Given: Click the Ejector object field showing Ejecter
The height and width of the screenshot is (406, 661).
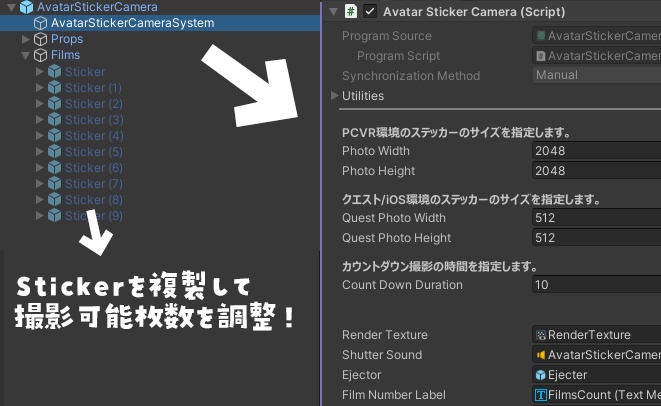Looking at the screenshot, I should [597, 375].
